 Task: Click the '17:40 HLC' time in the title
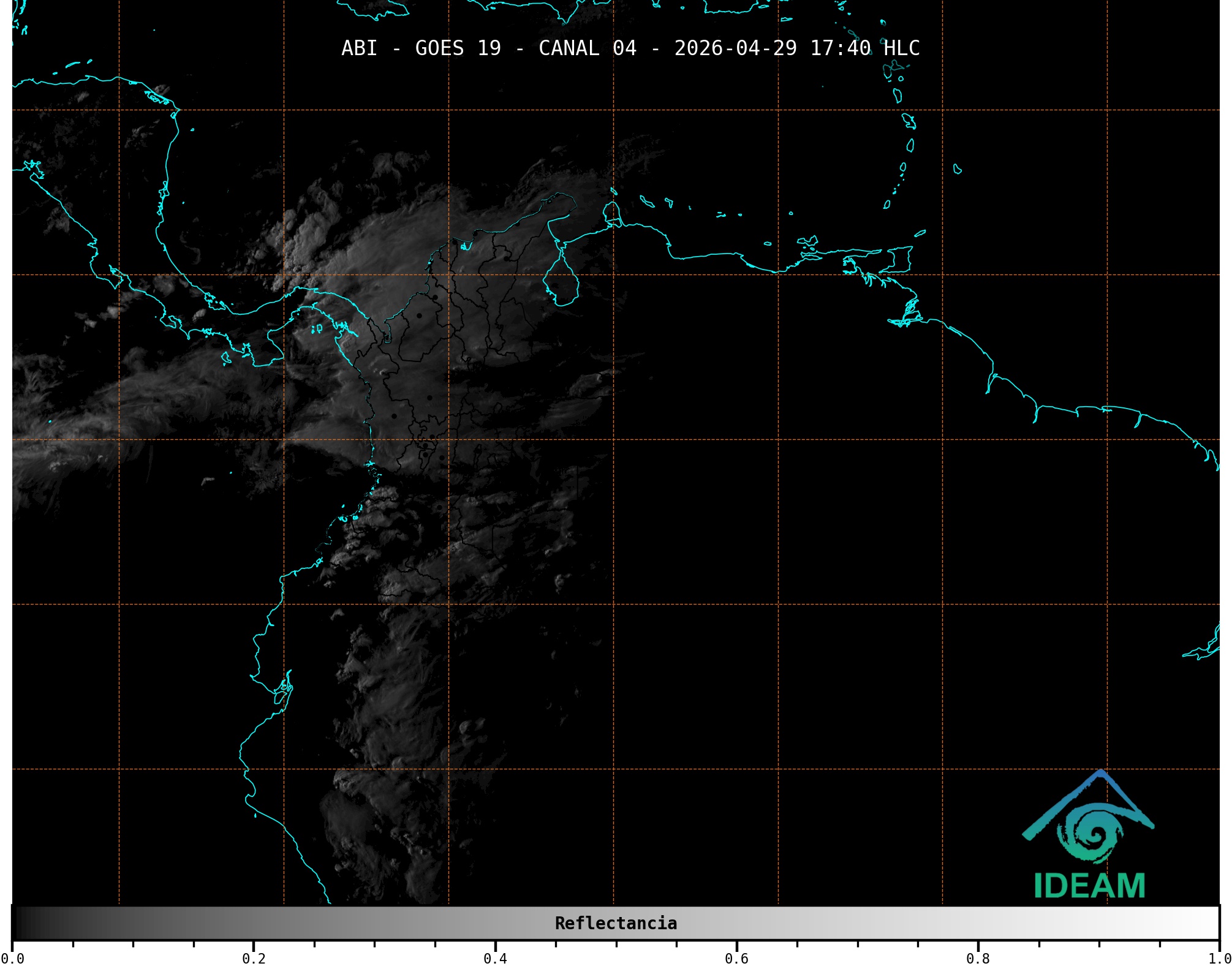pos(864,48)
